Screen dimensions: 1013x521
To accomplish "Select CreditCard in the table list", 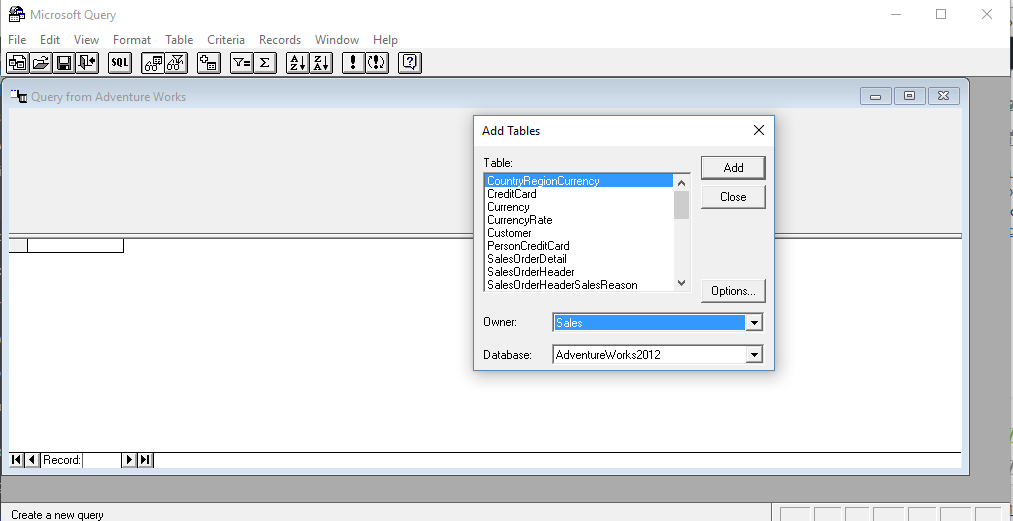I will tap(579, 194).
